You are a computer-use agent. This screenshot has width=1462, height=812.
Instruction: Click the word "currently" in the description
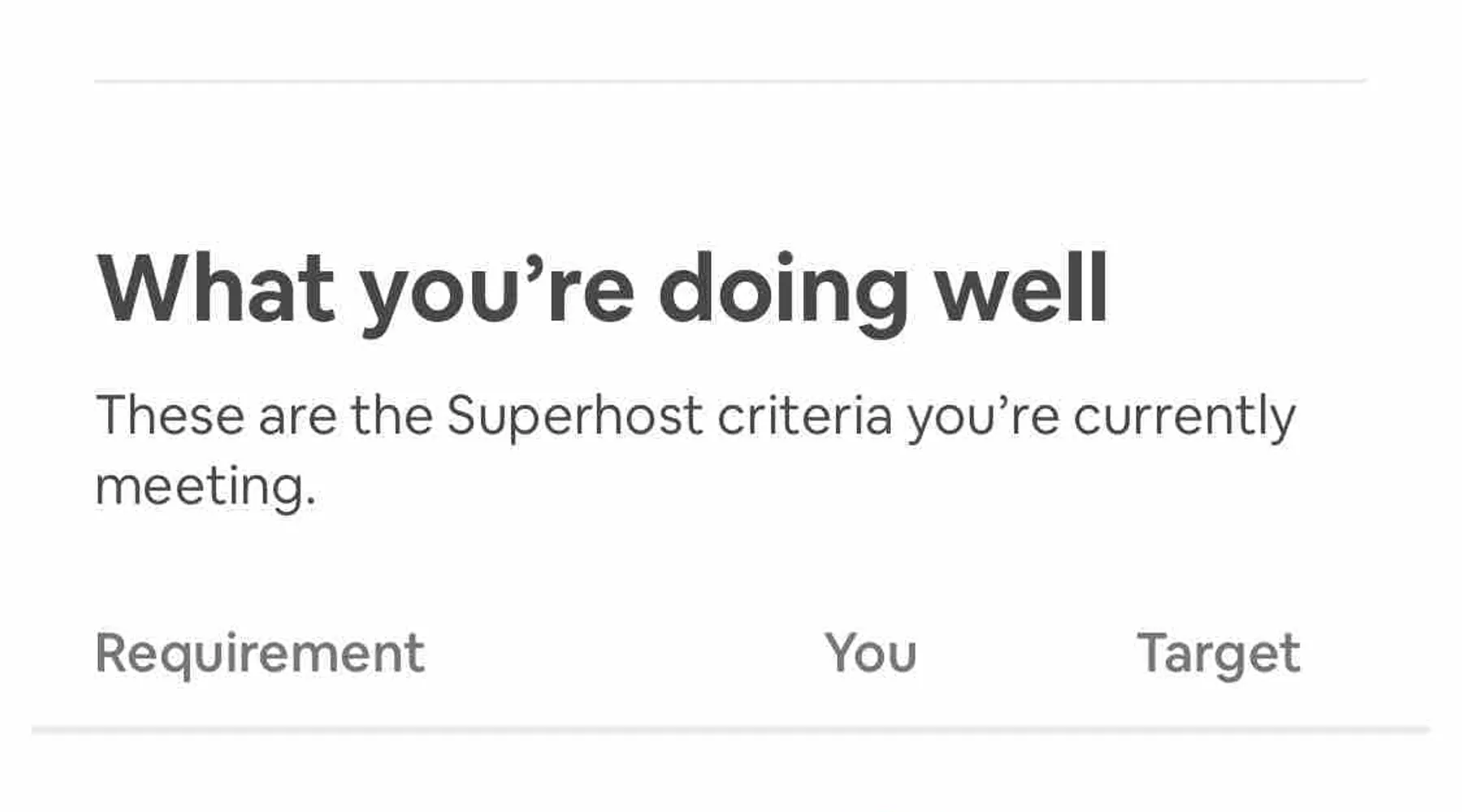tap(1184, 417)
